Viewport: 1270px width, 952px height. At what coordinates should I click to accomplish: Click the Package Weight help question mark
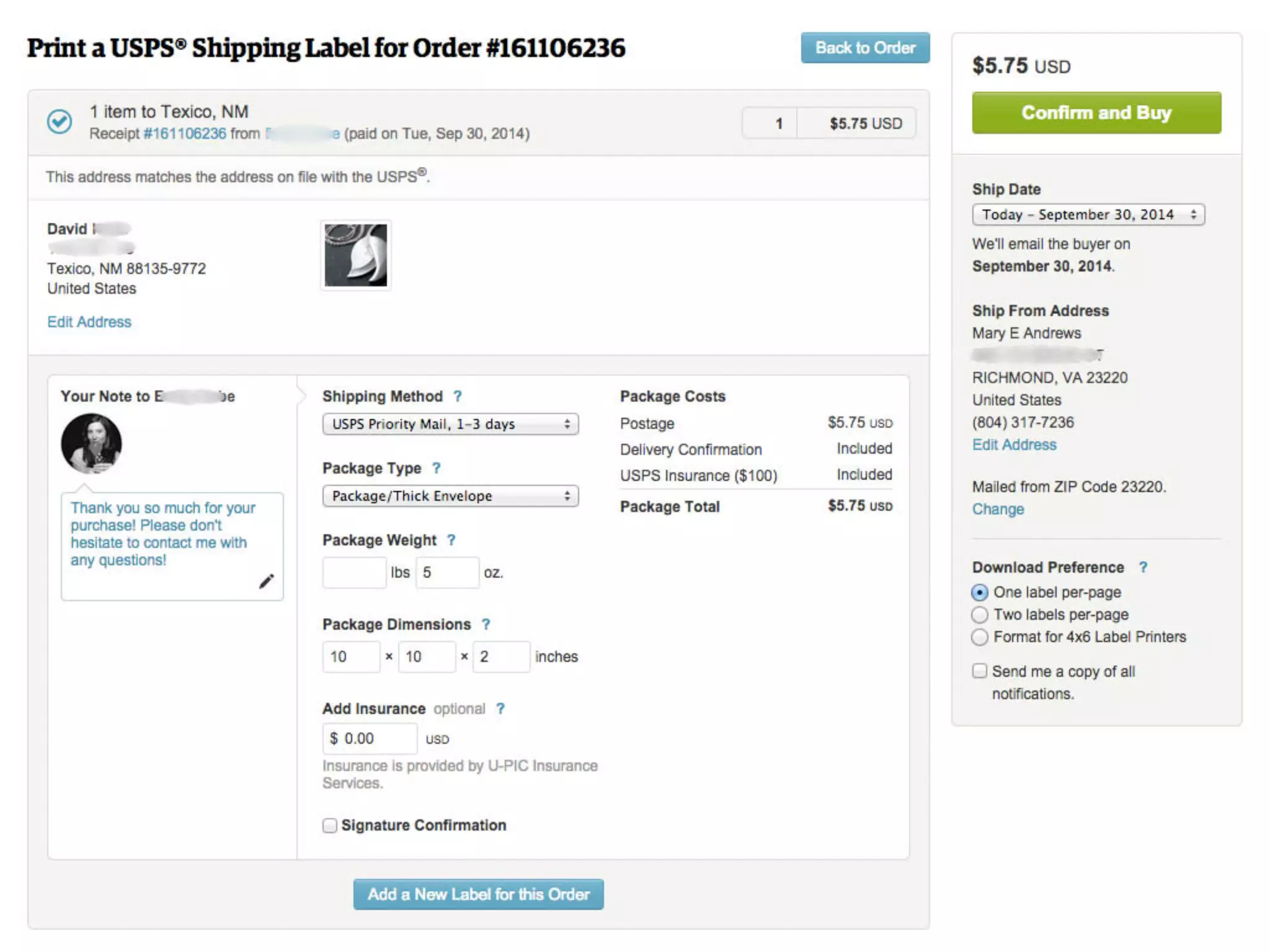click(x=451, y=540)
